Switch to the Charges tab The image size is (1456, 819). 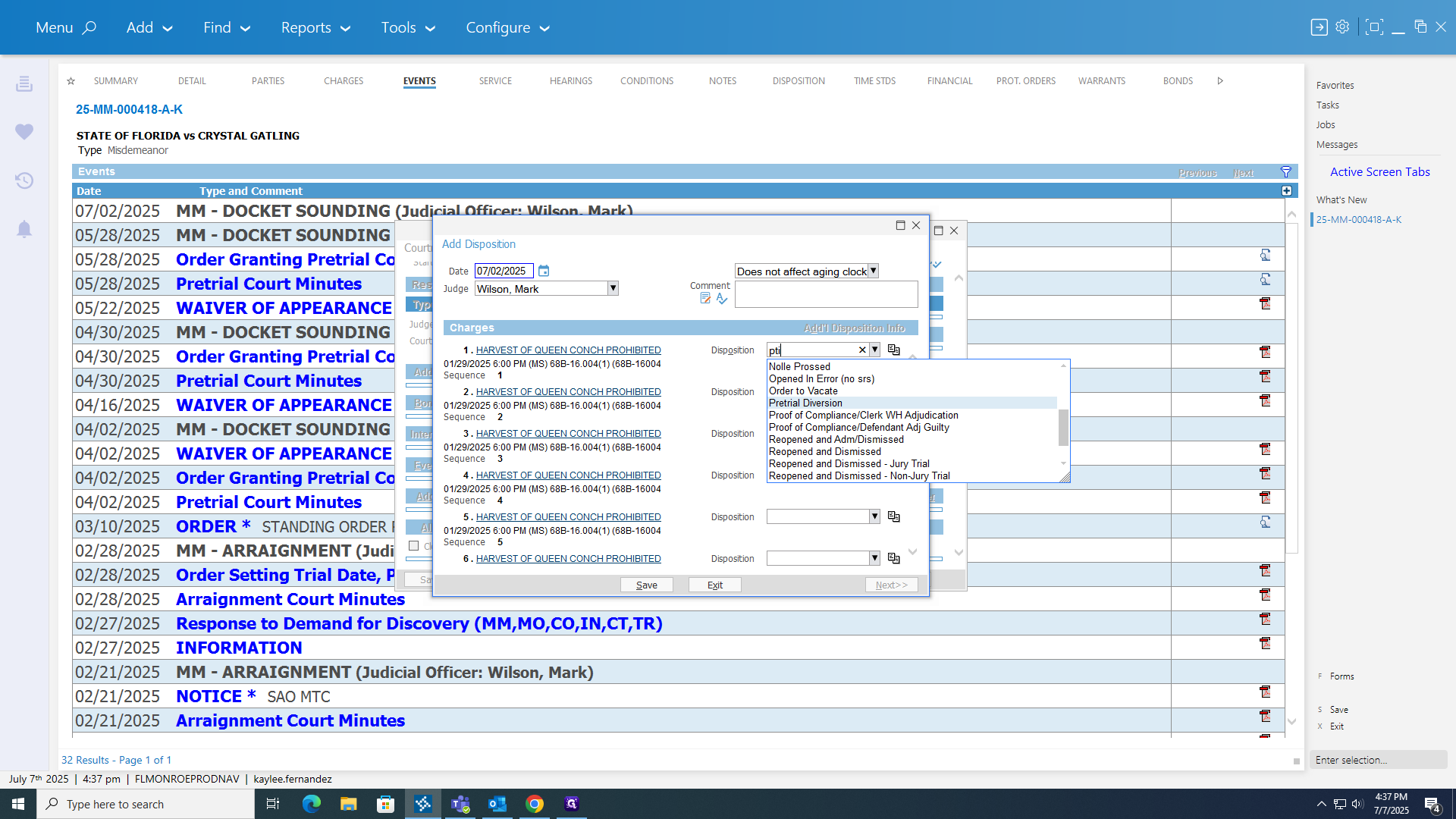(344, 81)
